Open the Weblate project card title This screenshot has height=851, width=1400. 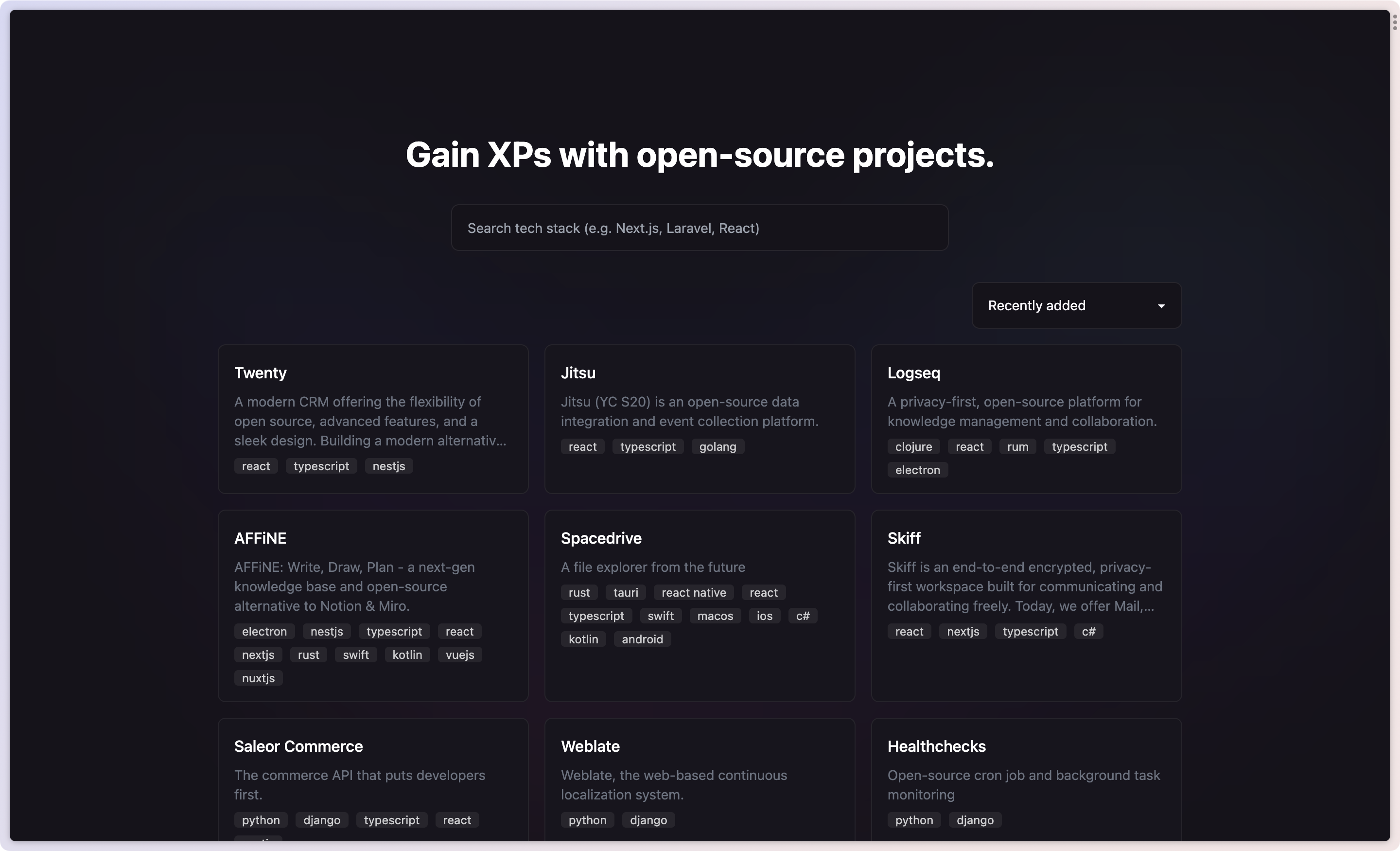pos(590,746)
